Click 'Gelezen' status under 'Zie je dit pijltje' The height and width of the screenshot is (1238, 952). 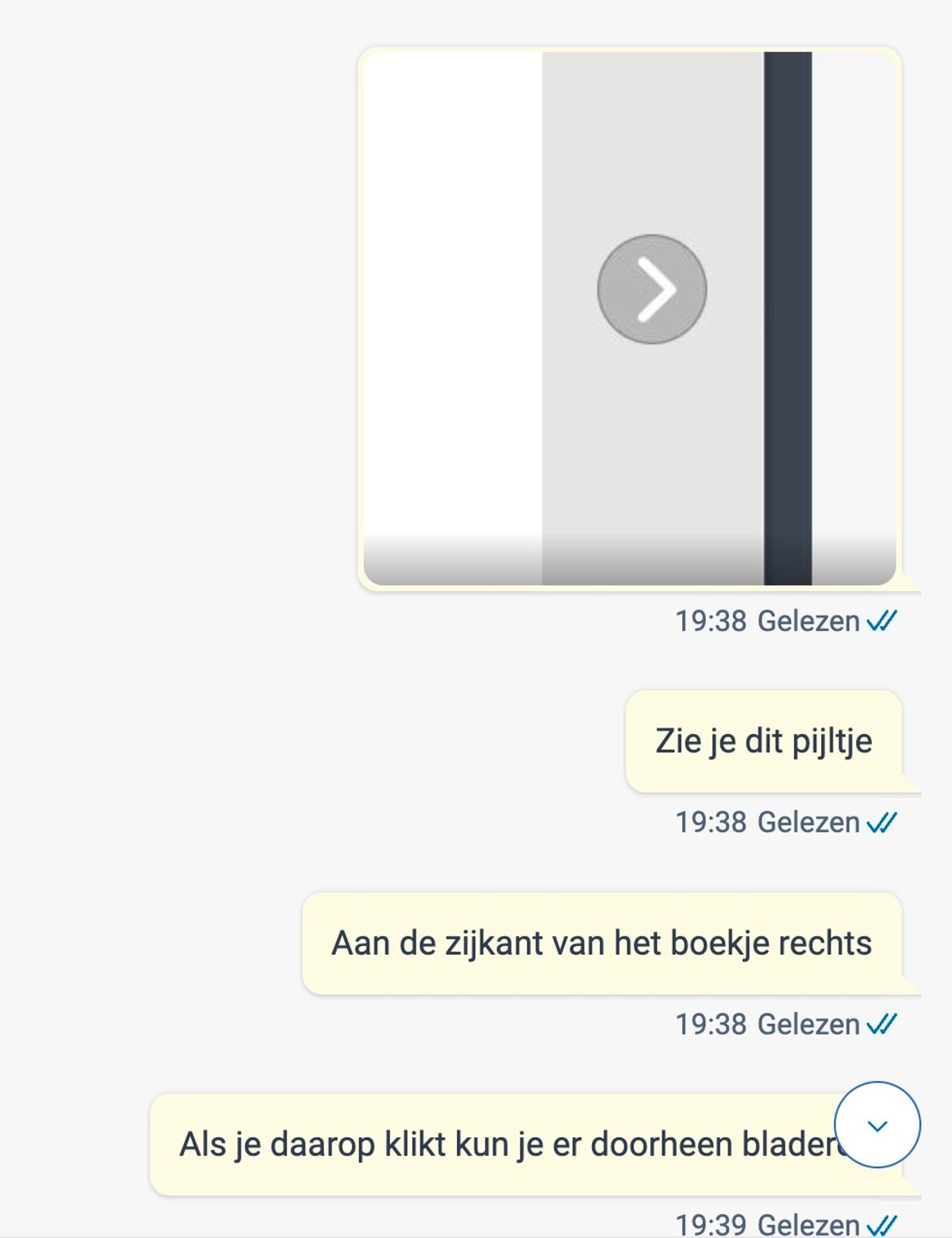tap(808, 822)
